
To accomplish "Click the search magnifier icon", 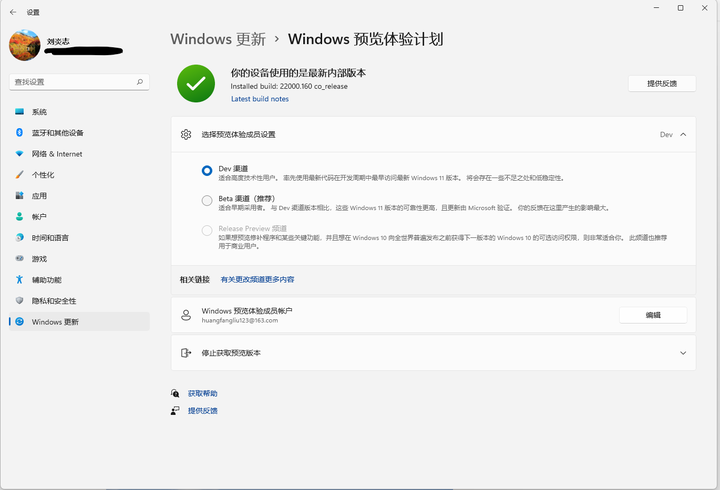I will 140,82.
